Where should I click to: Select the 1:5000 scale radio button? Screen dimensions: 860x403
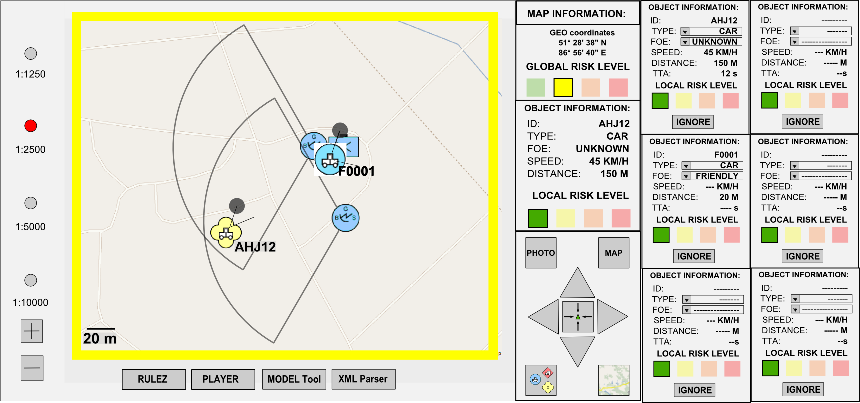(x=31, y=203)
